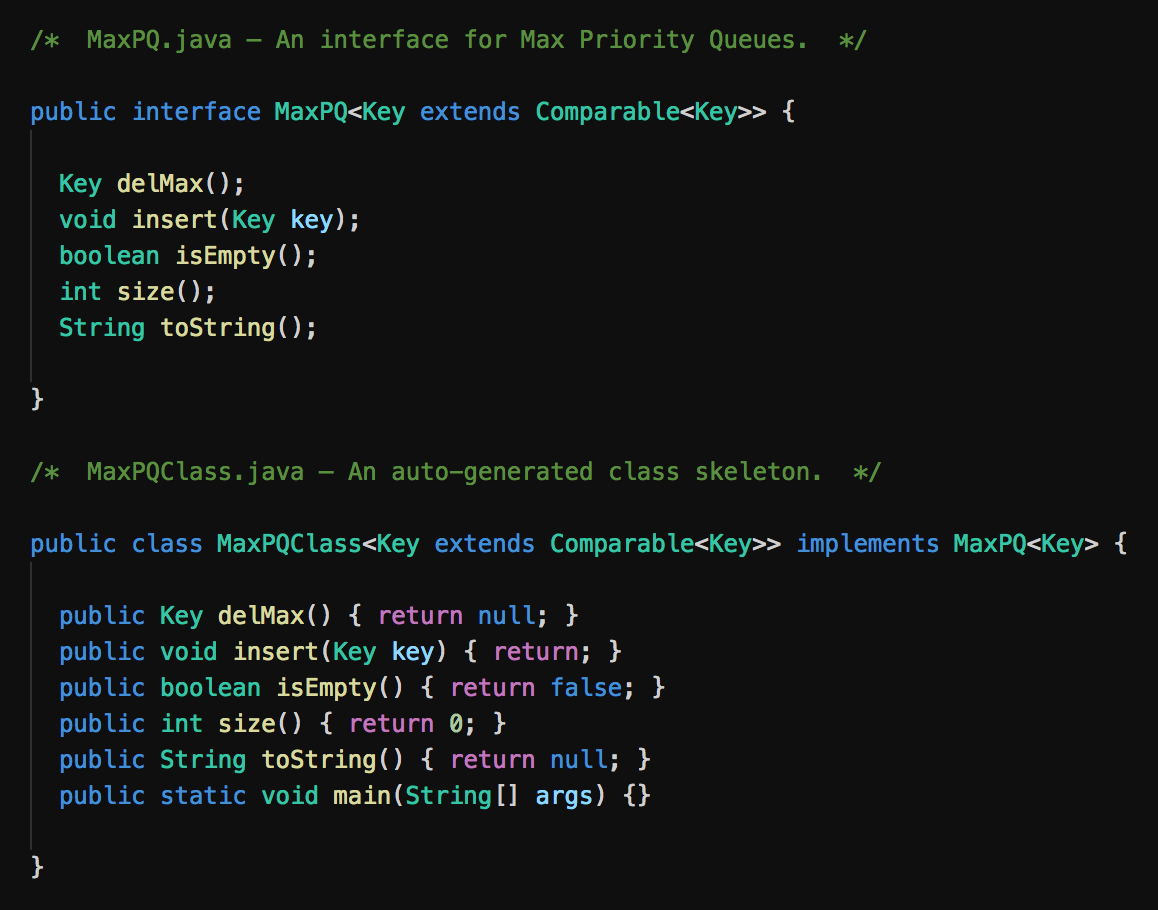Click the 'static' keyword in main method
Screen dimensions: 1158x910
click(x=203, y=796)
